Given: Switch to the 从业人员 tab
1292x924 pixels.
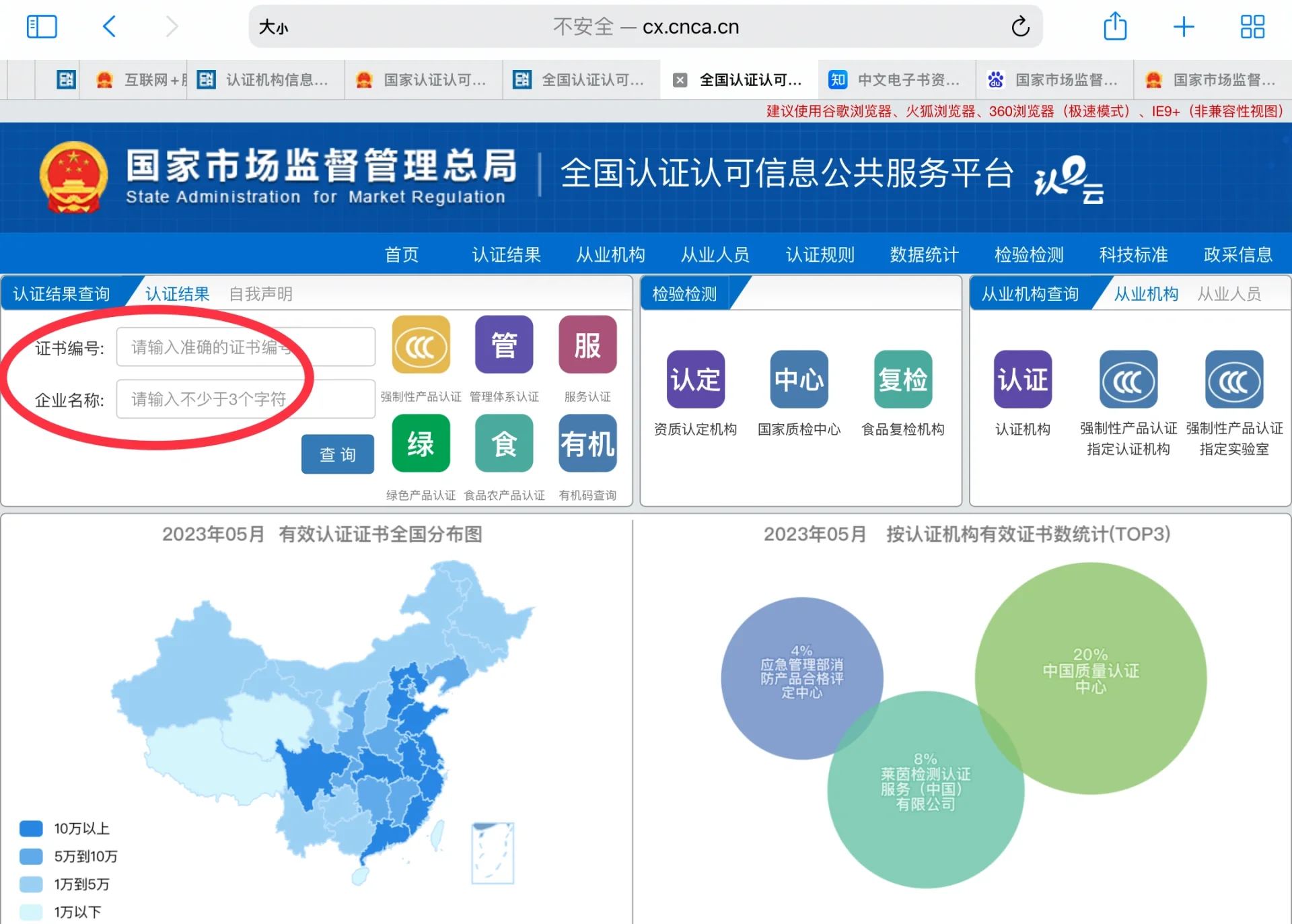Looking at the screenshot, I should point(1229,294).
